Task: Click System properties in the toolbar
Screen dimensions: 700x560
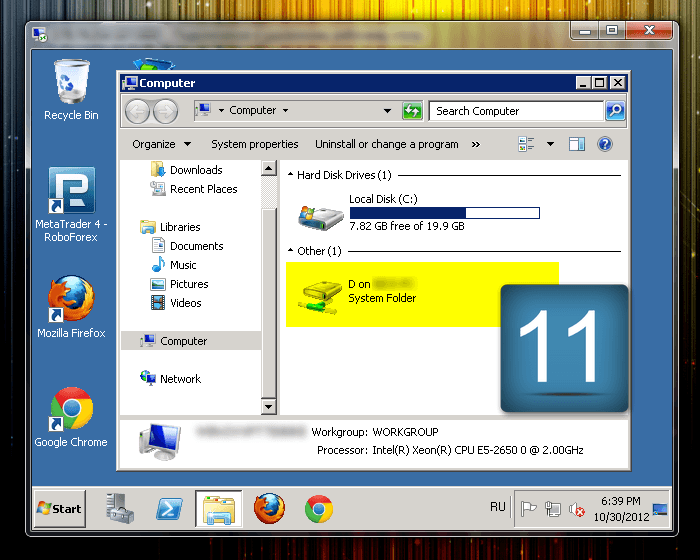Action: click(255, 144)
